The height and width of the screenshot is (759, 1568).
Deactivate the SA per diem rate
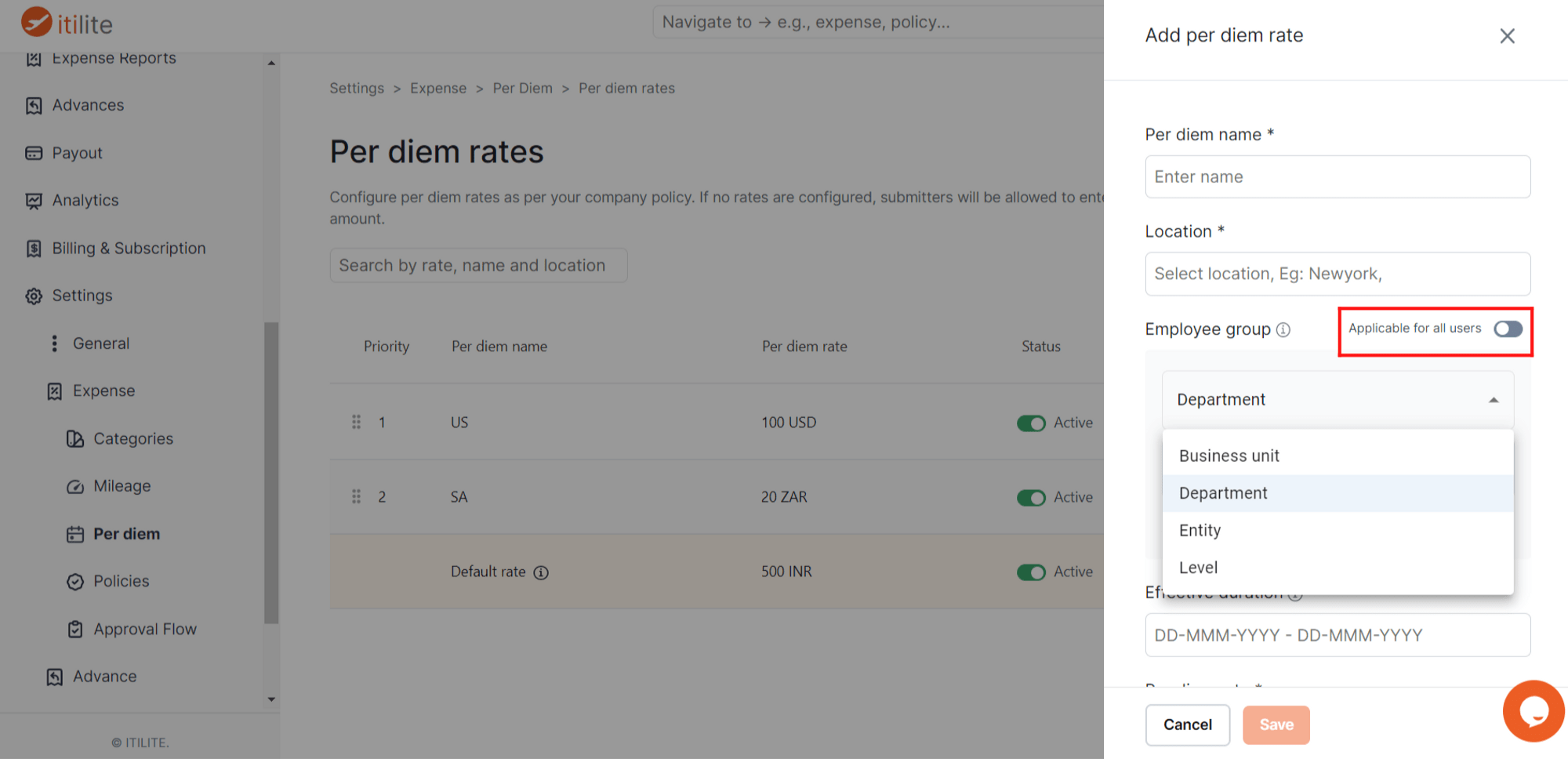tap(1032, 497)
